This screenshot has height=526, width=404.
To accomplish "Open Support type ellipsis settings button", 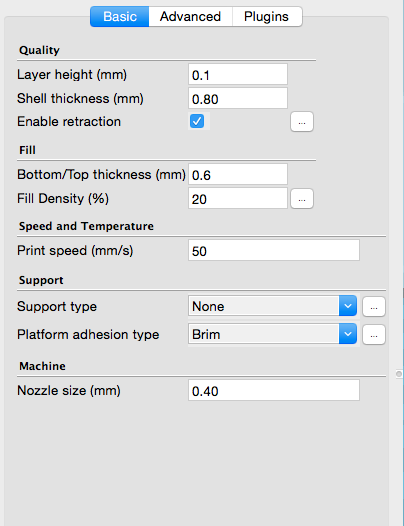I will 374,306.
